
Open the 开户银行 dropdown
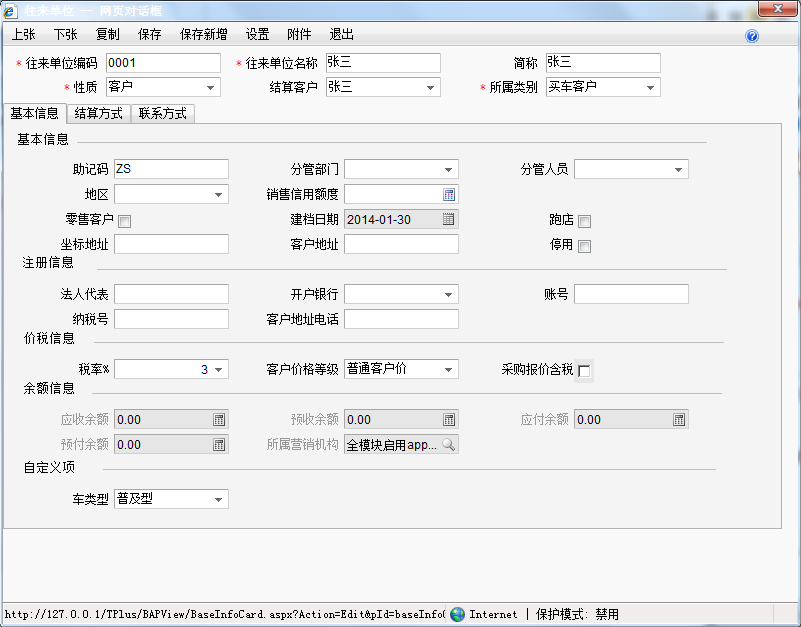448,294
